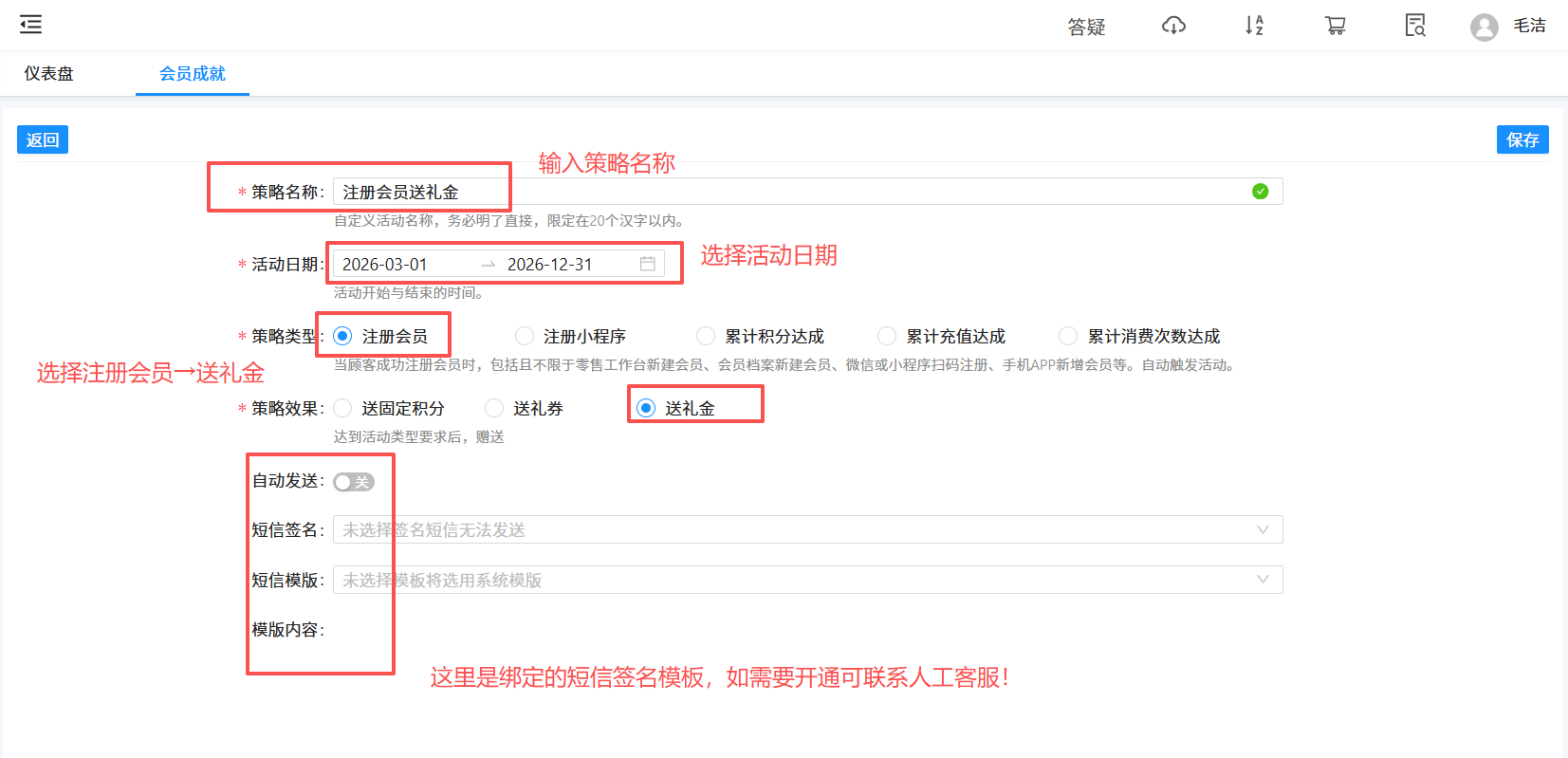This screenshot has height=758, width=1568.
Task: Click the user avatar icon
Action: pyautogui.click(x=1484, y=27)
